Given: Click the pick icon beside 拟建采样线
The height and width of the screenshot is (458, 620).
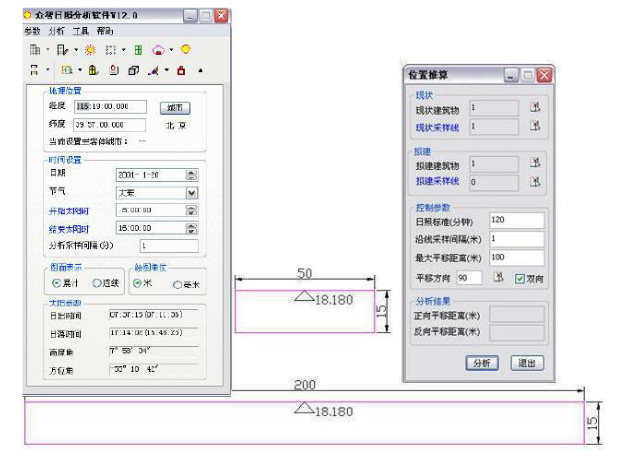Looking at the screenshot, I should 535,181.
